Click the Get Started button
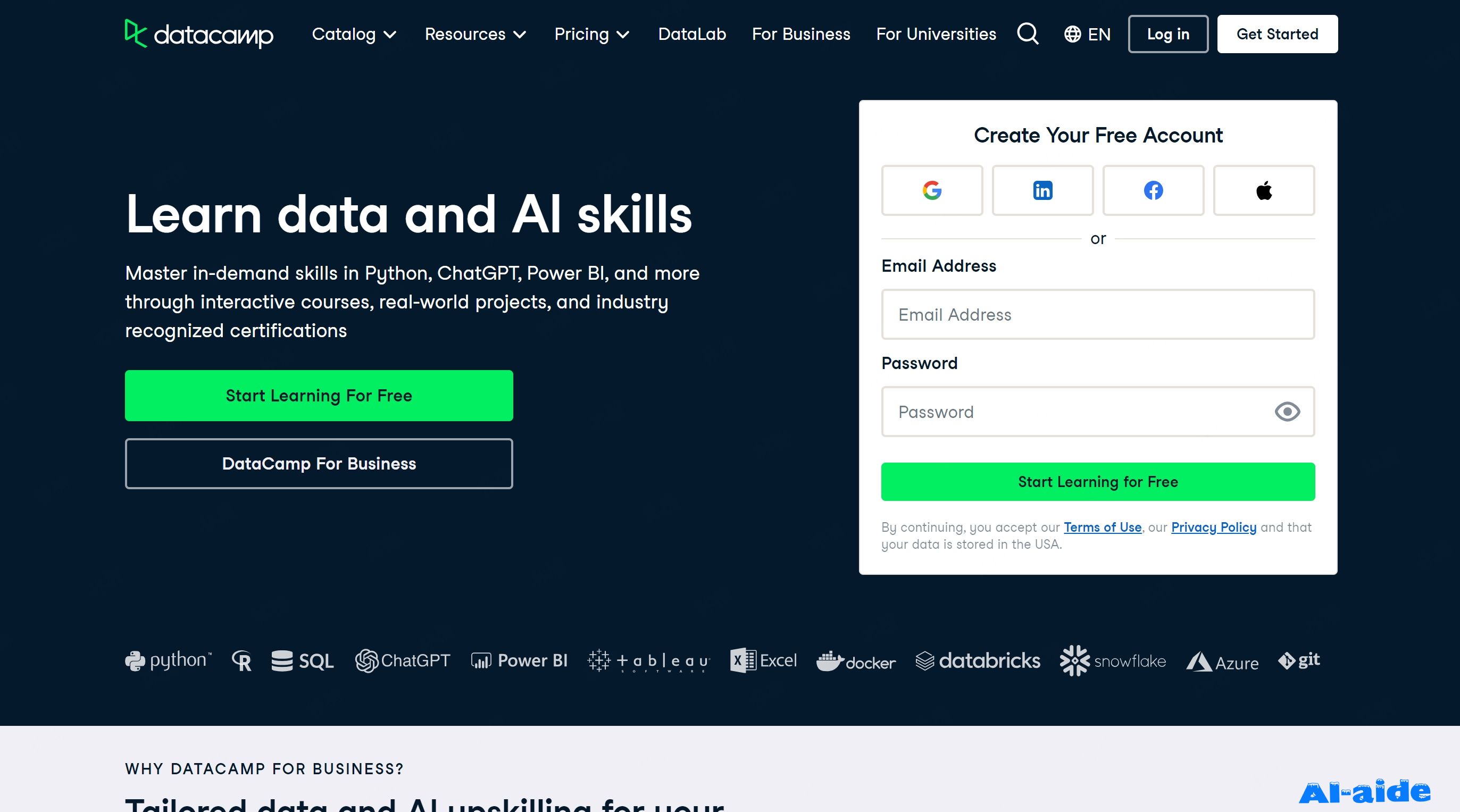The height and width of the screenshot is (812, 1460). 1278,34
